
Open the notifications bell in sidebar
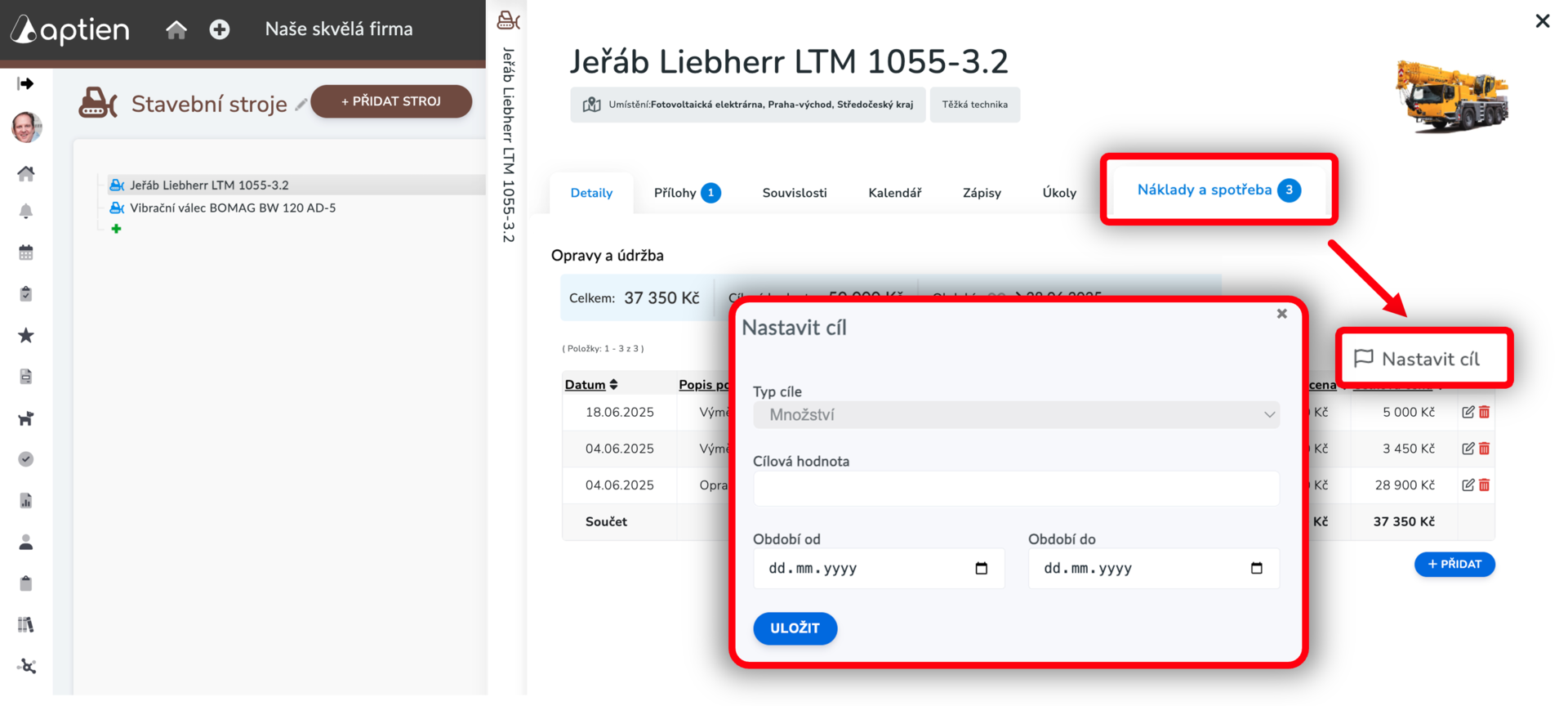[26, 212]
